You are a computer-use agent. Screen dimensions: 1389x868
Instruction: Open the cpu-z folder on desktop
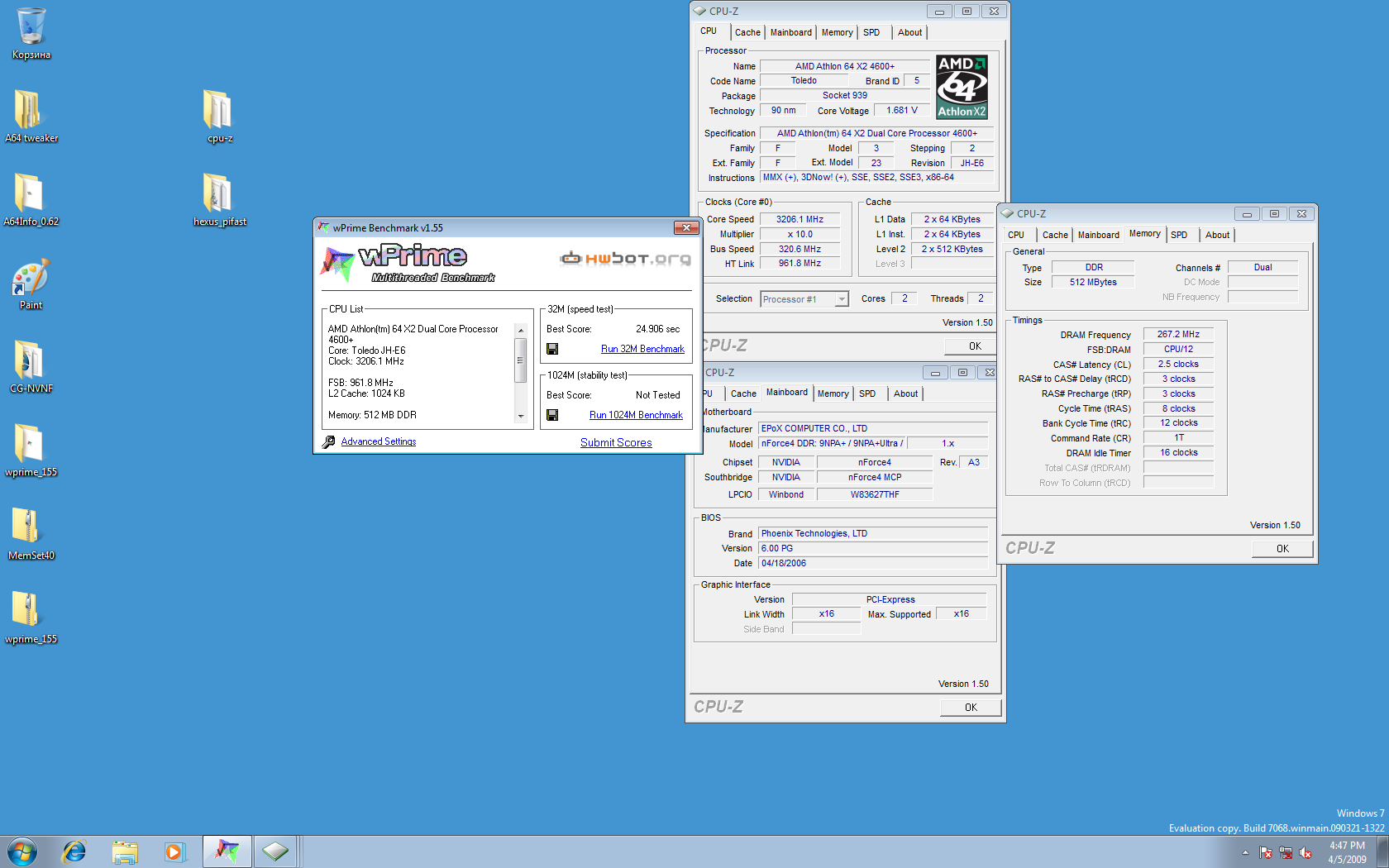(219, 116)
